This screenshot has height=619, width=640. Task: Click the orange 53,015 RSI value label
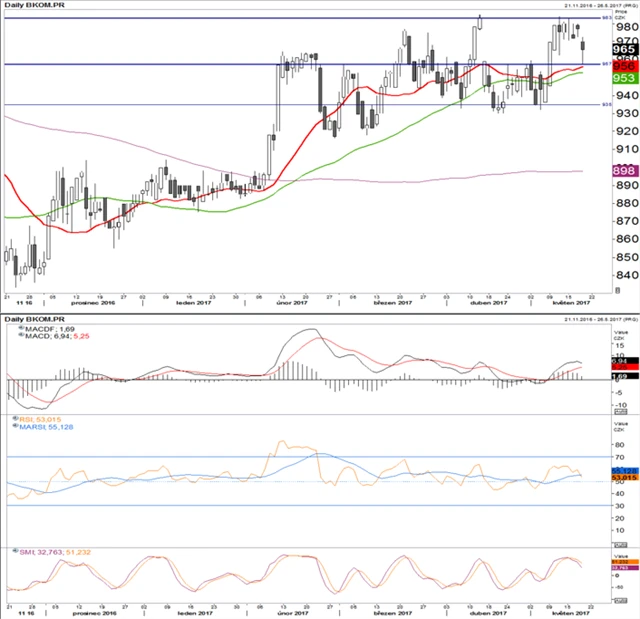tap(625, 477)
